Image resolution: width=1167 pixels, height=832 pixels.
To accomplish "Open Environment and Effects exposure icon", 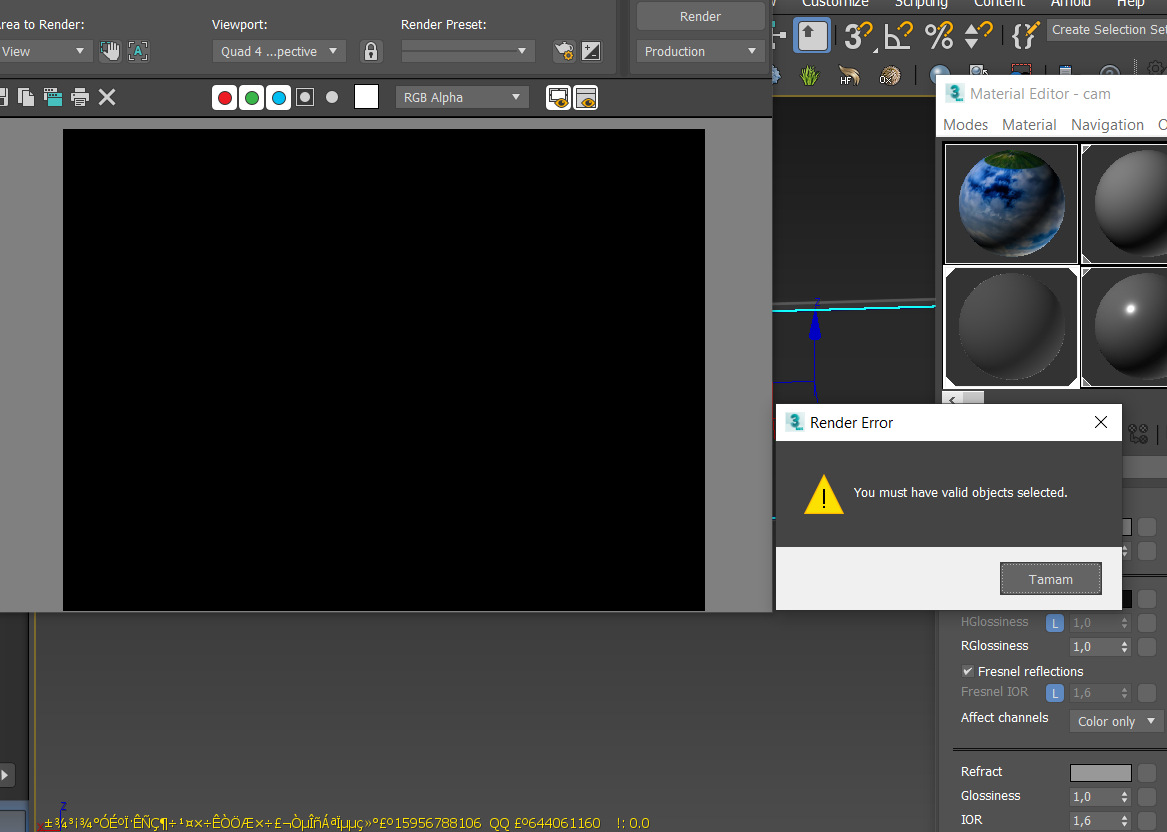I will 592,51.
